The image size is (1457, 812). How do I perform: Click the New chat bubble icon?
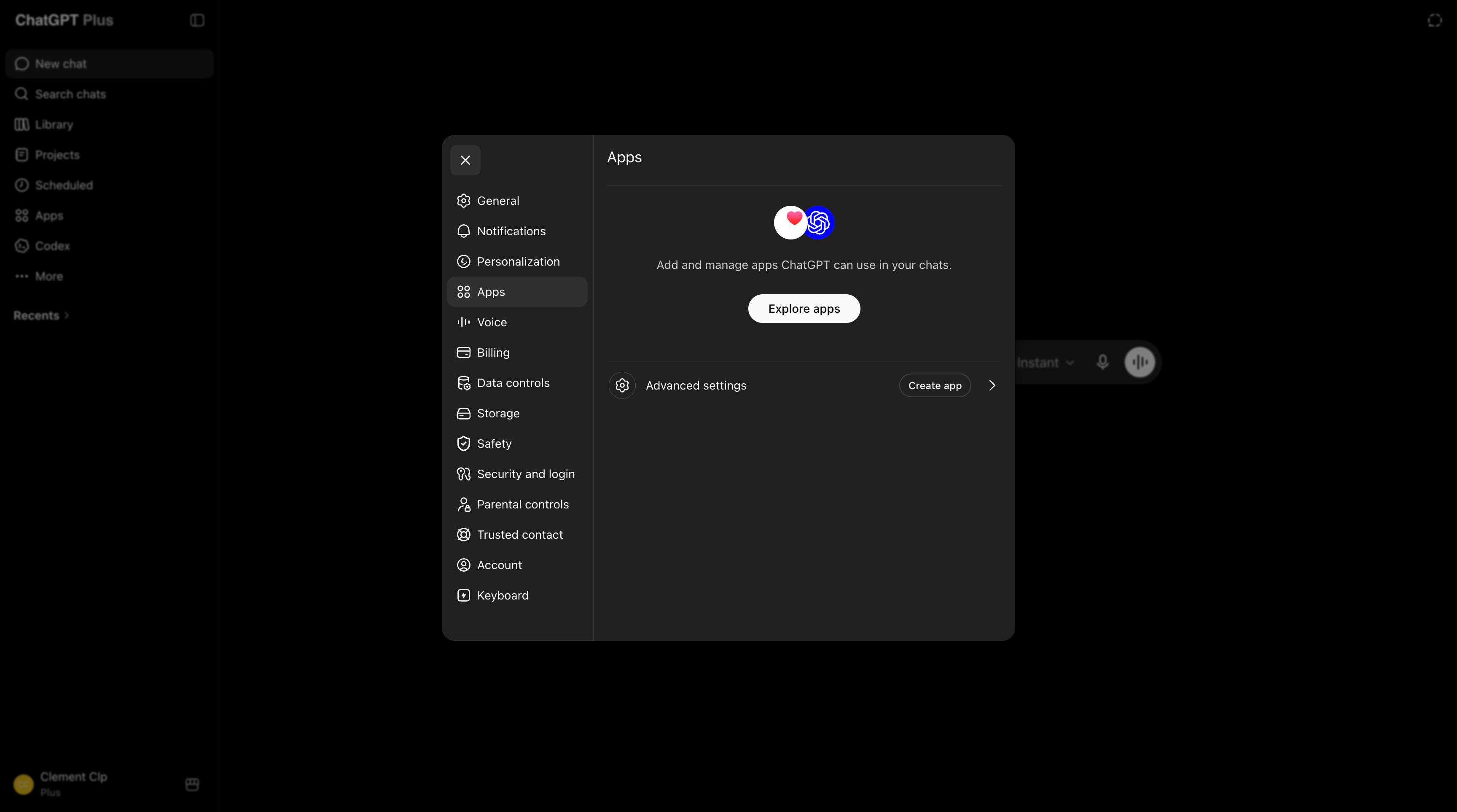point(22,64)
